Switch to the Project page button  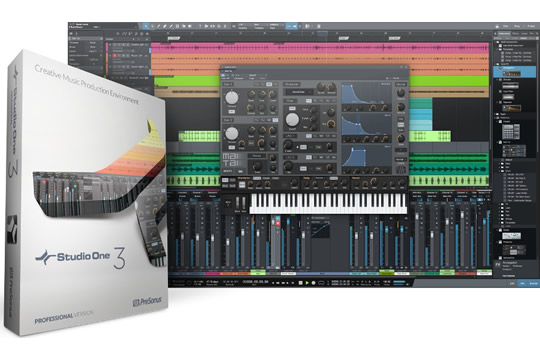(x=531, y=26)
